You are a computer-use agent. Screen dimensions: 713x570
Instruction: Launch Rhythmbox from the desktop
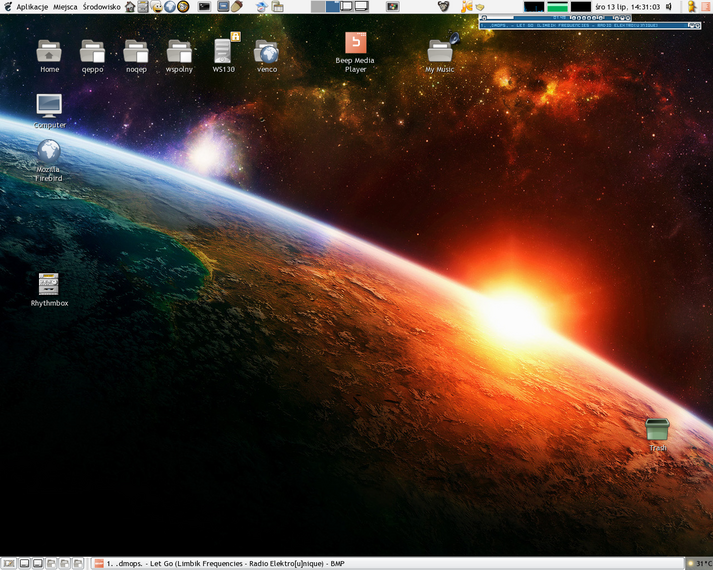click(49, 290)
